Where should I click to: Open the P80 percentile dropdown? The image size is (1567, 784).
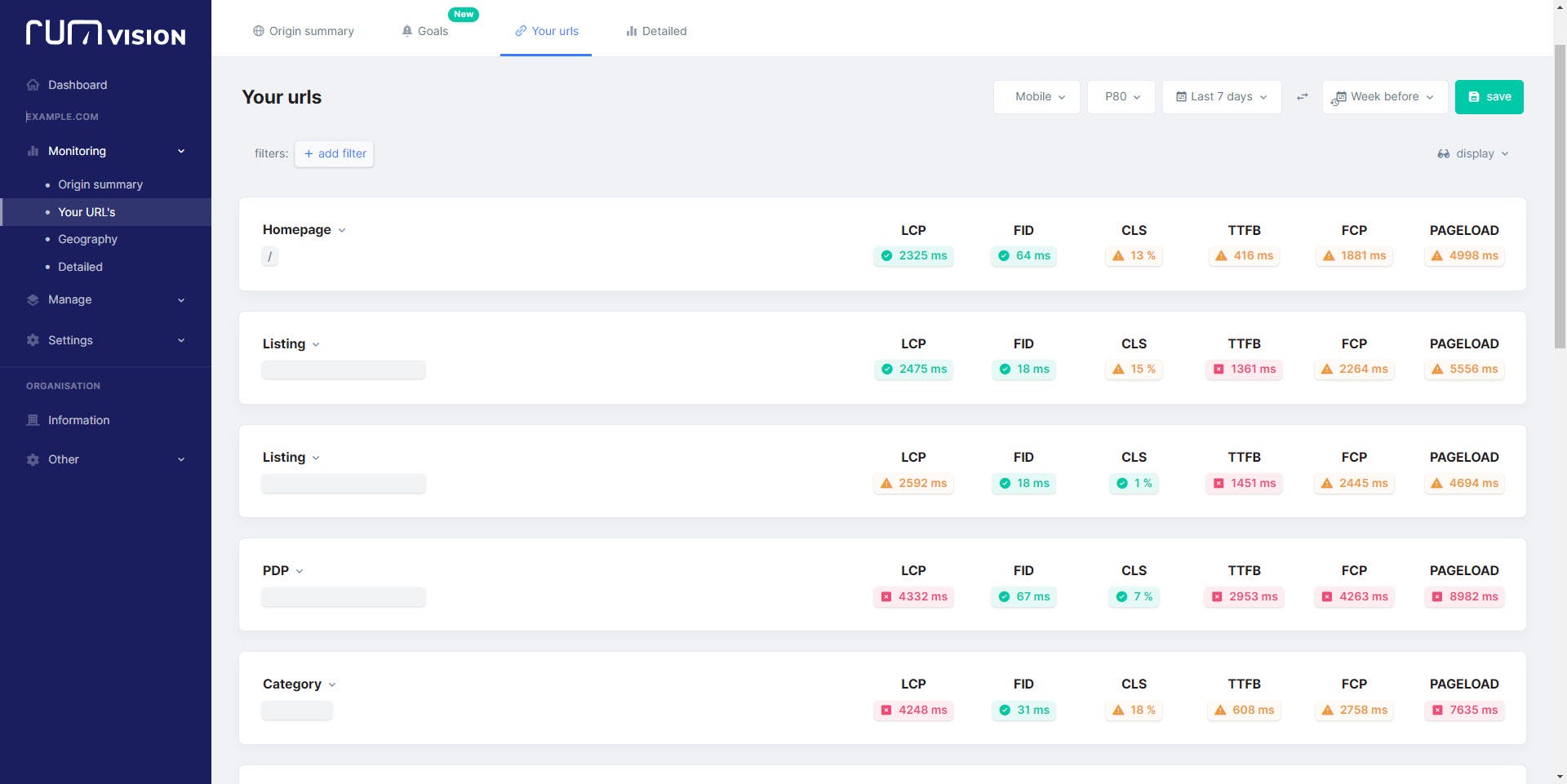point(1120,96)
